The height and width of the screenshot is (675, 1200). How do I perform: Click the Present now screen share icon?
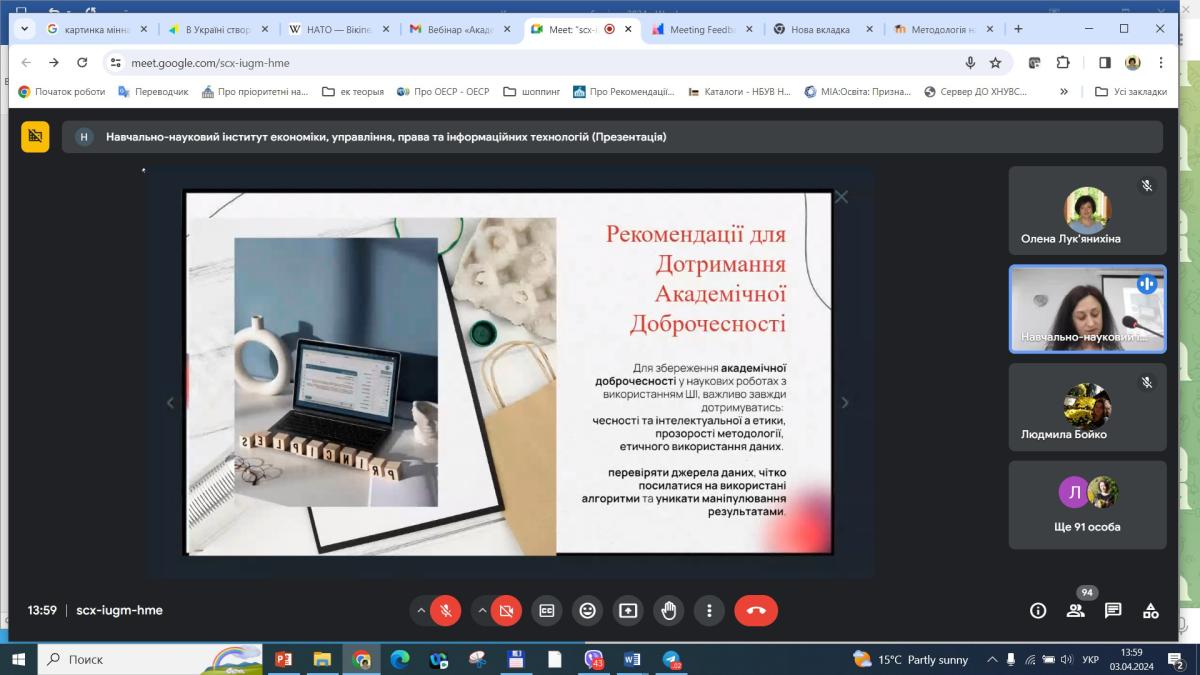(x=628, y=610)
